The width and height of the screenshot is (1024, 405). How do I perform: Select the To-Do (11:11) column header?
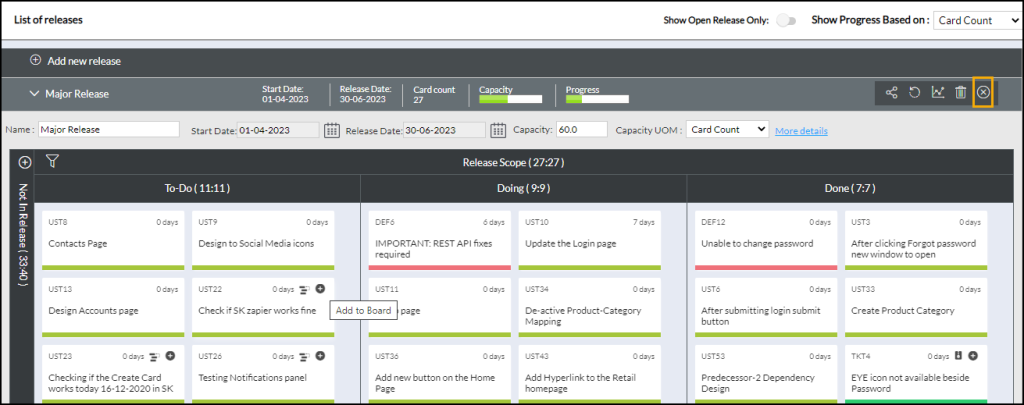tap(197, 188)
